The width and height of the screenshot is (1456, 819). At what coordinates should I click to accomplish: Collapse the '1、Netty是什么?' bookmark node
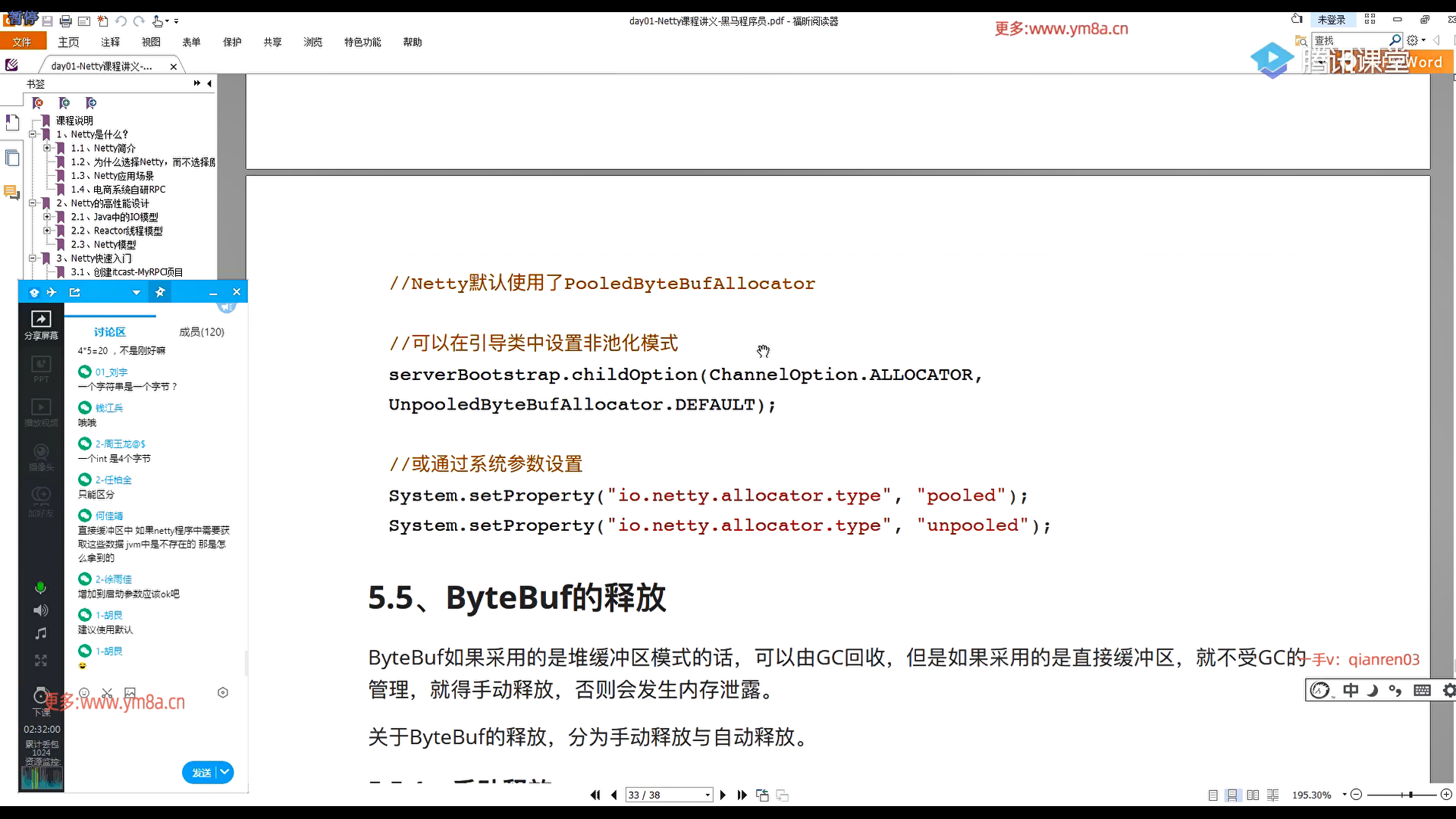[33, 134]
